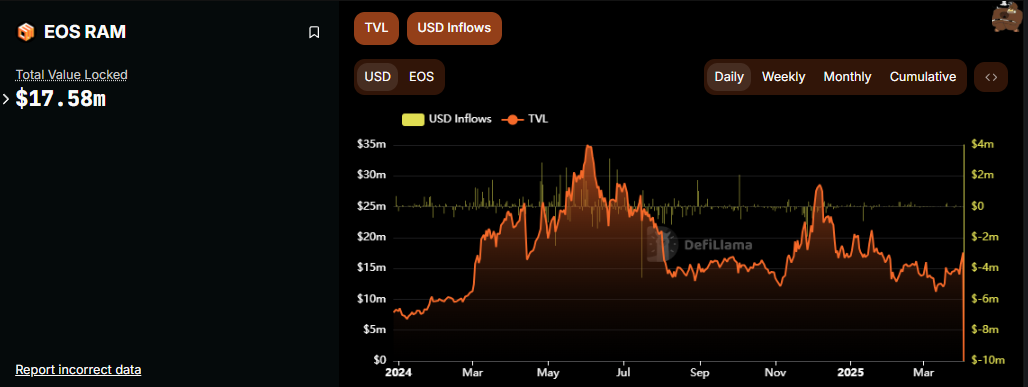Switch denomination to EOS
The width and height of the screenshot is (1028, 387).
coord(422,77)
